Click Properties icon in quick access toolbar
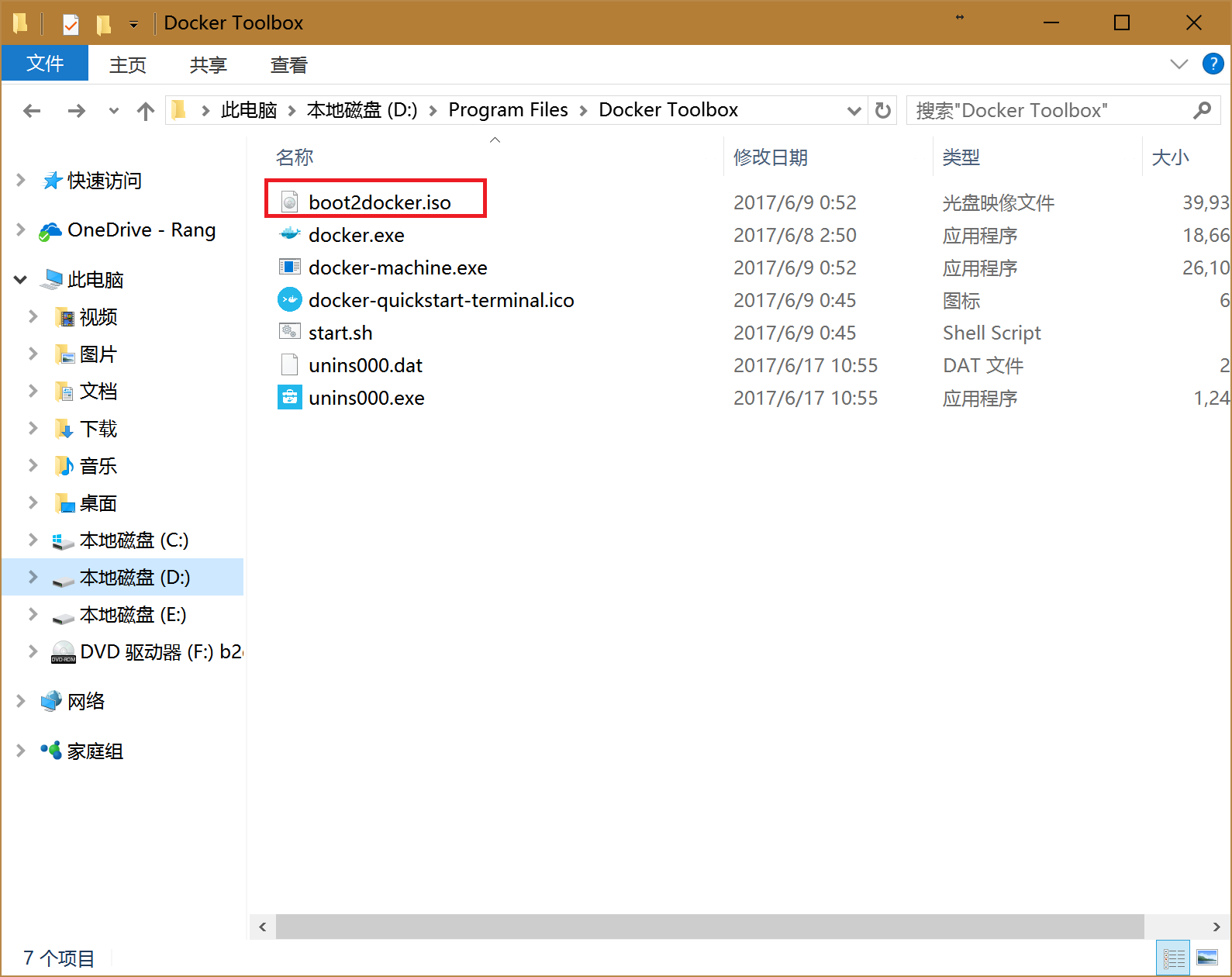 tap(71, 24)
